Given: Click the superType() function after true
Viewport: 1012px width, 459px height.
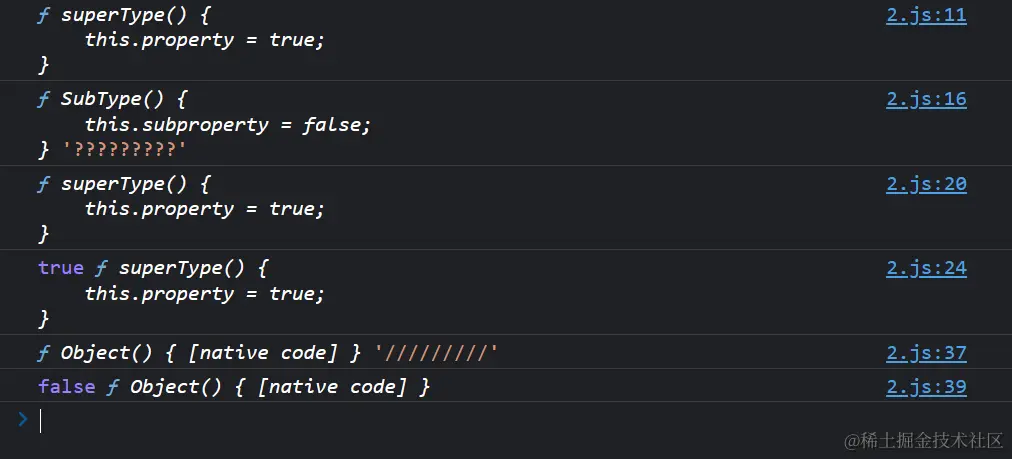Looking at the screenshot, I should click(x=193, y=268).
